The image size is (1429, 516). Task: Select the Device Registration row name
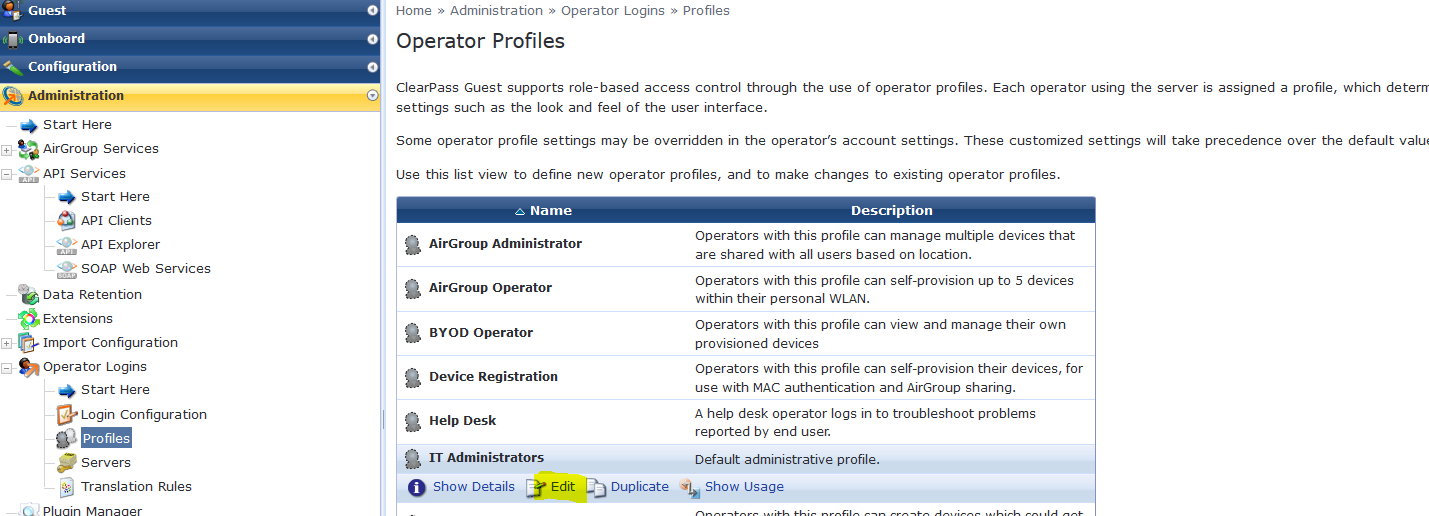(493, 377)
